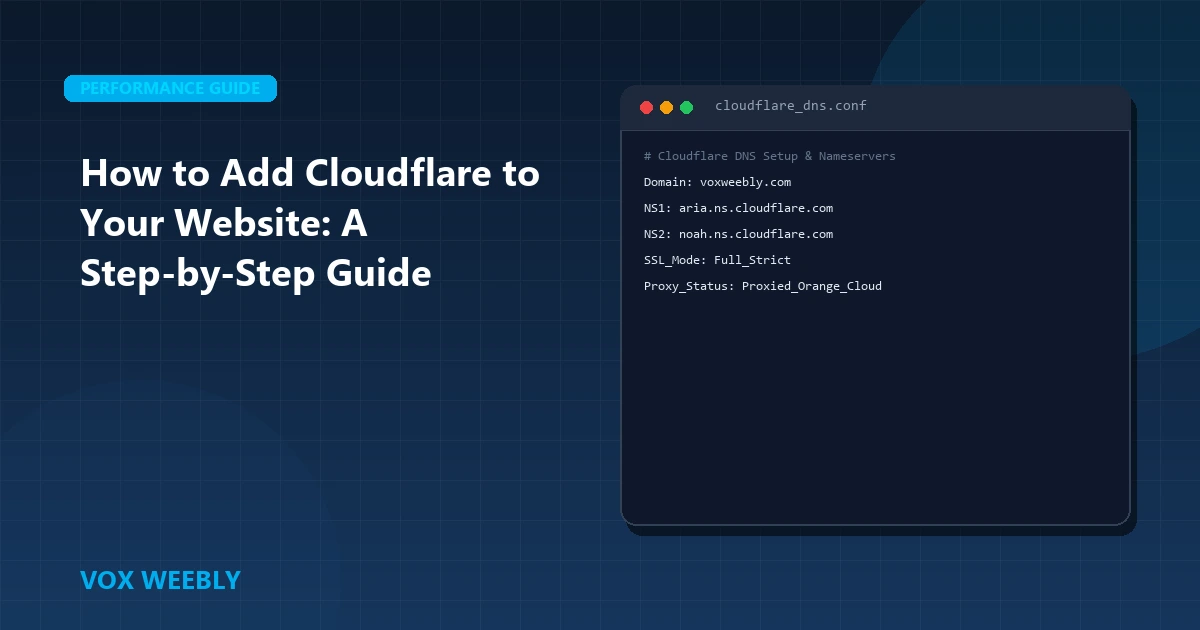
Task: Click the line "Domain: voxweebly.com"
Action: pyautogui.click(x=717, y=183)
